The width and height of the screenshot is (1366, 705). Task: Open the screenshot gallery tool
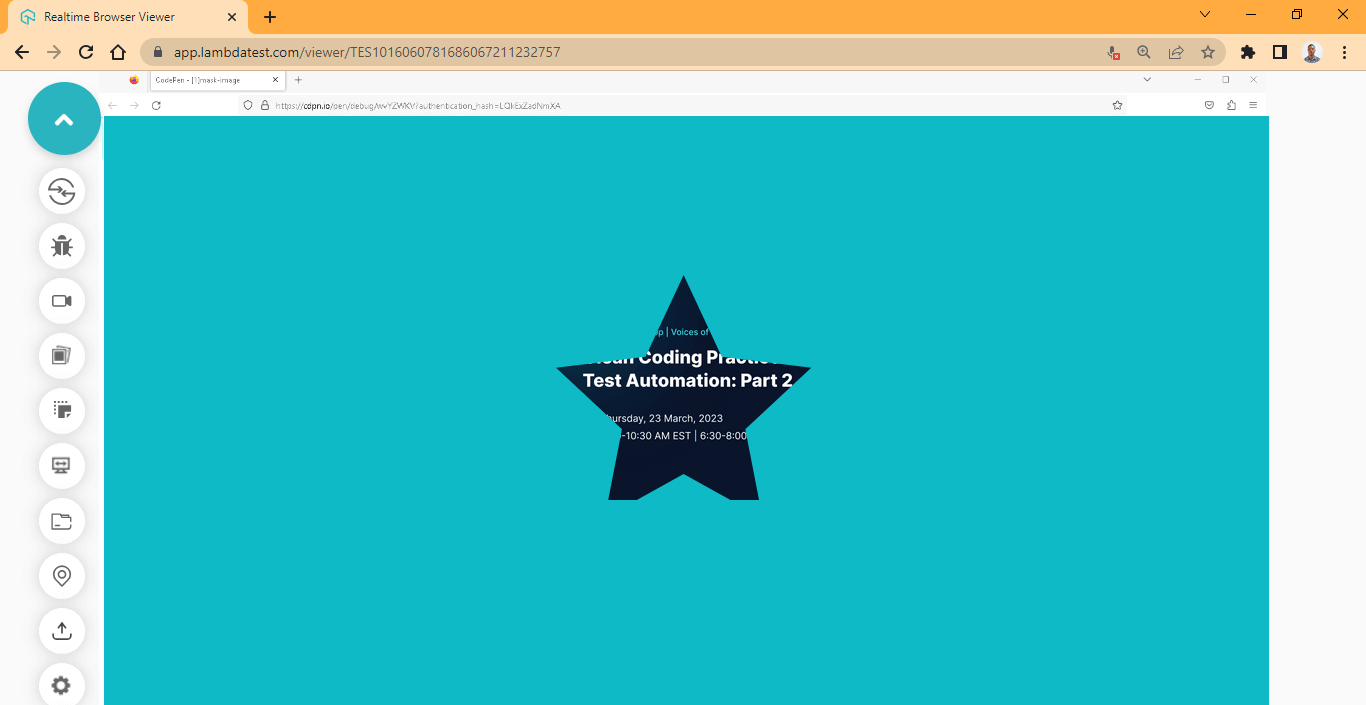62,356
